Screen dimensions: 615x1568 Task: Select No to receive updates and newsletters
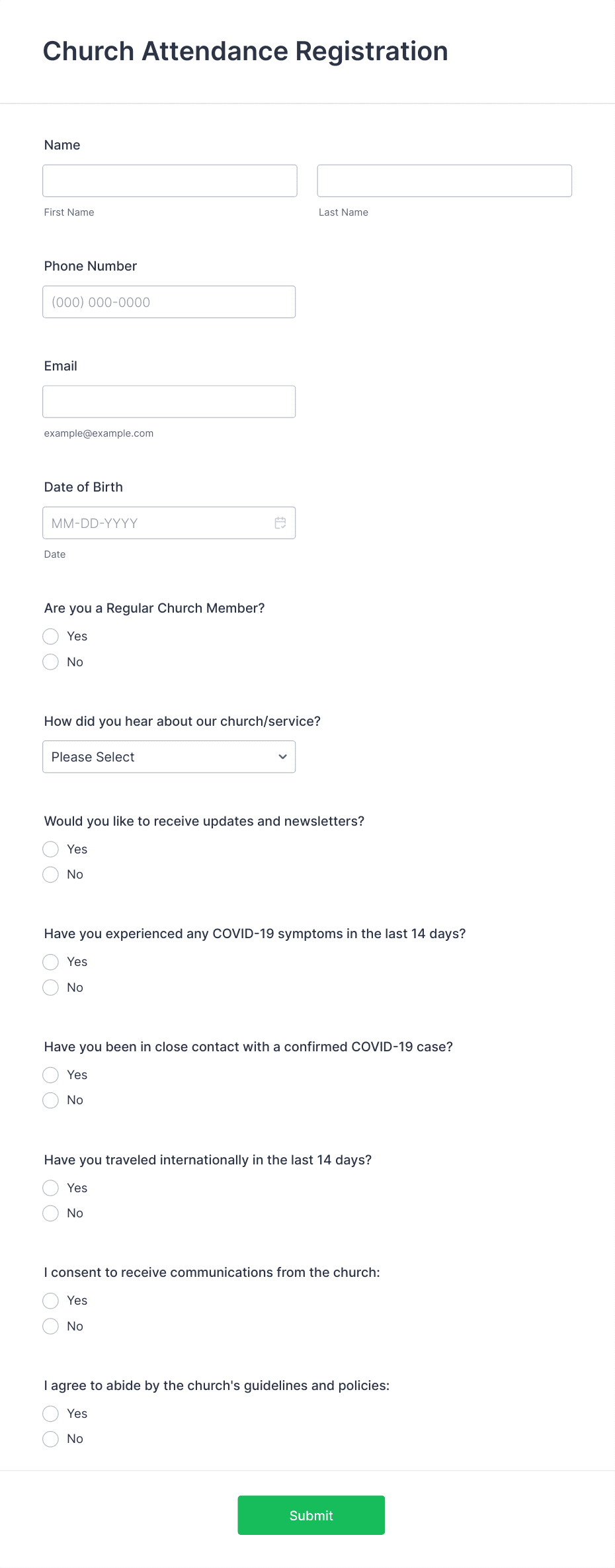coord(50,874)
